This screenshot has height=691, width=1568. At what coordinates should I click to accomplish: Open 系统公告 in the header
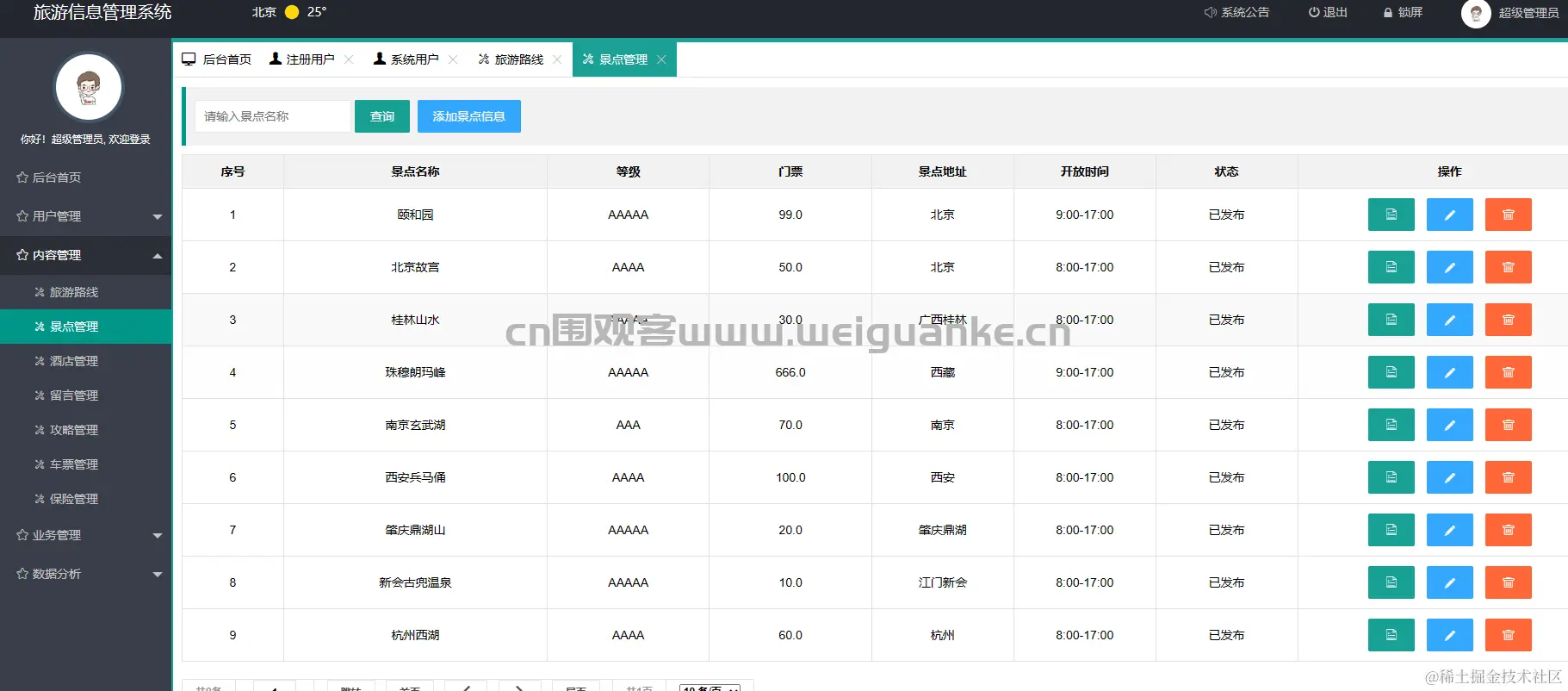tap(1236, 13)
